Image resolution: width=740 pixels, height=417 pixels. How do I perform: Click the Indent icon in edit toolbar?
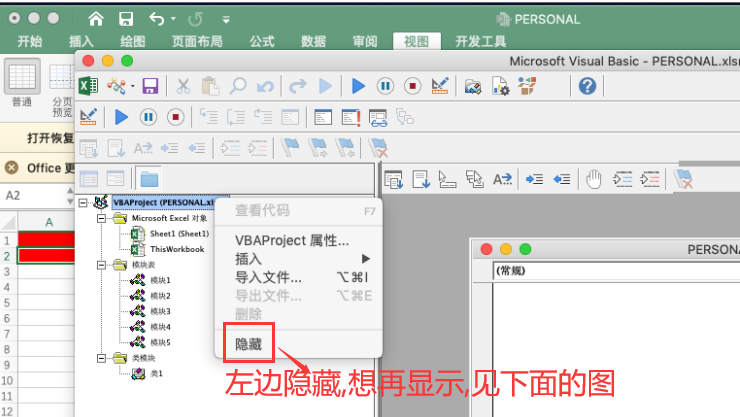534,179
